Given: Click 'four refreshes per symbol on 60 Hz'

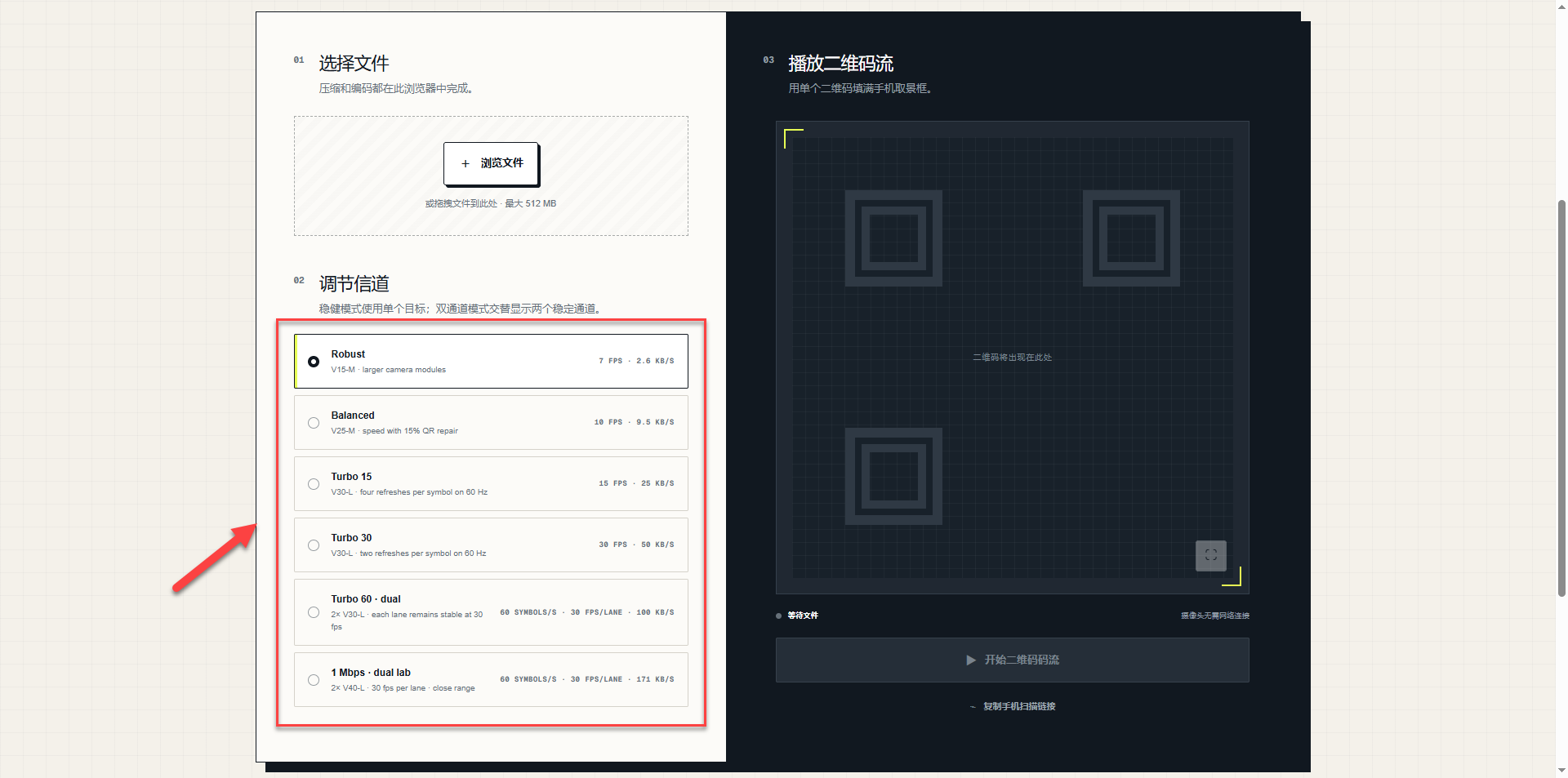Looking at the screenshot, I should tap(424, 492).
